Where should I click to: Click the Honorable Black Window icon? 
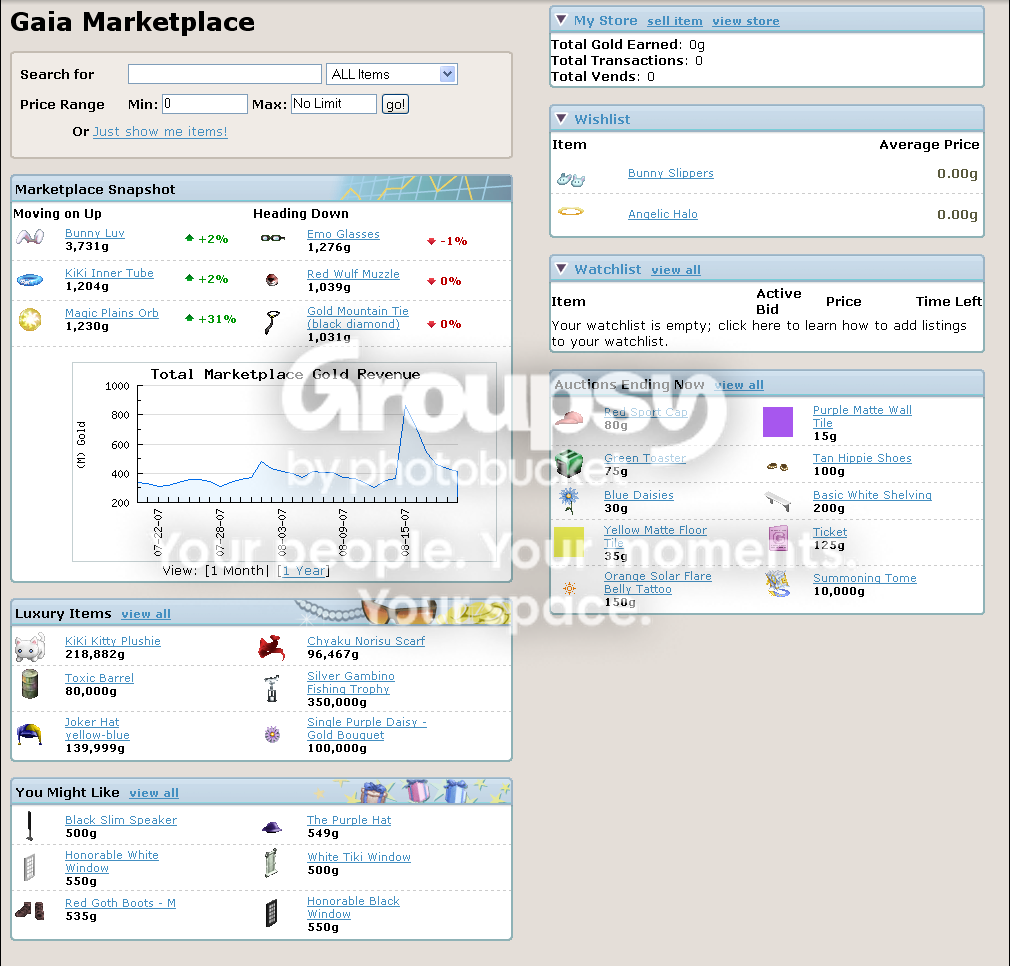(272, 913)
